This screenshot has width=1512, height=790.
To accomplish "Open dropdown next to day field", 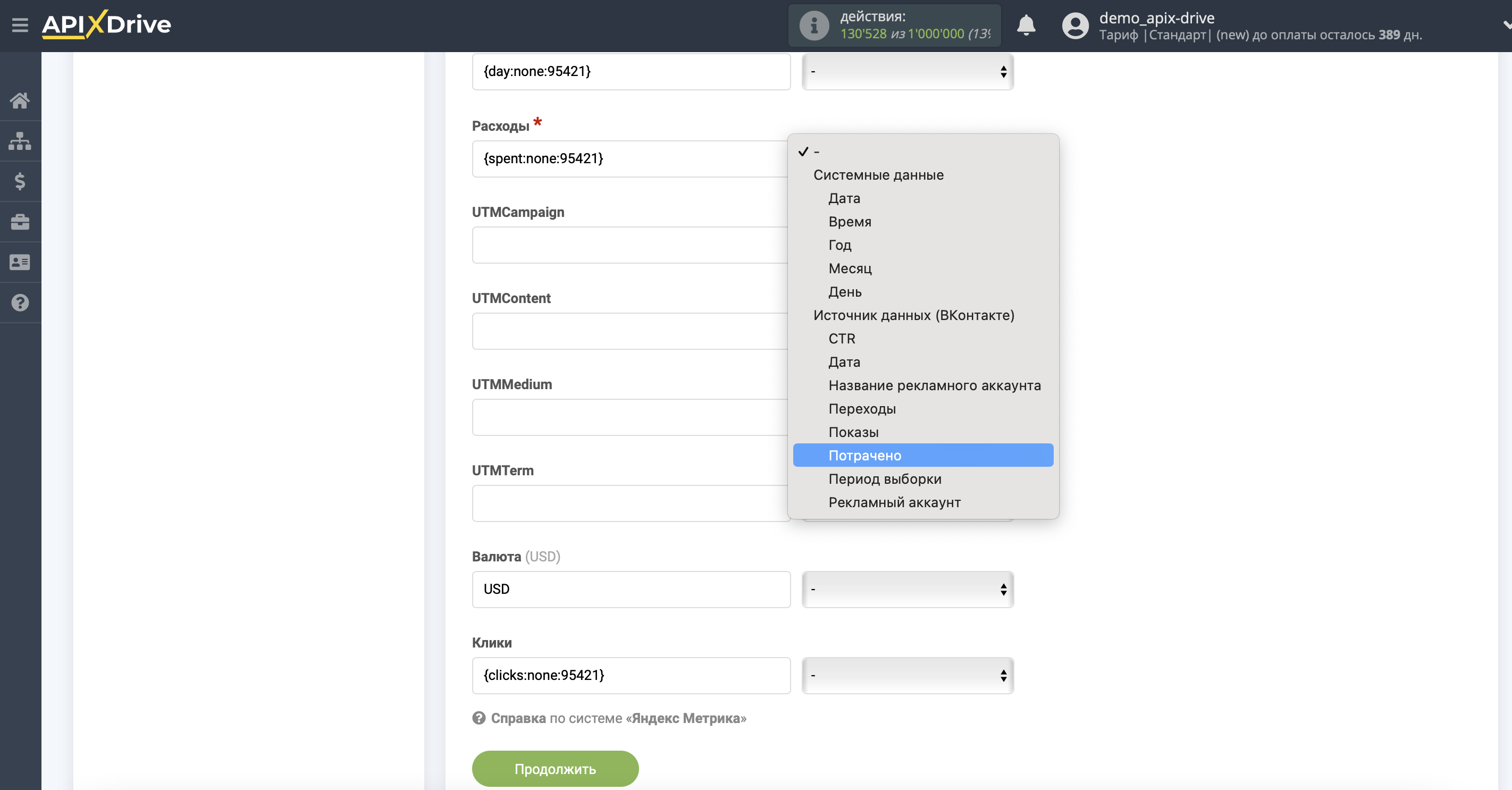I will coord(908,72).
